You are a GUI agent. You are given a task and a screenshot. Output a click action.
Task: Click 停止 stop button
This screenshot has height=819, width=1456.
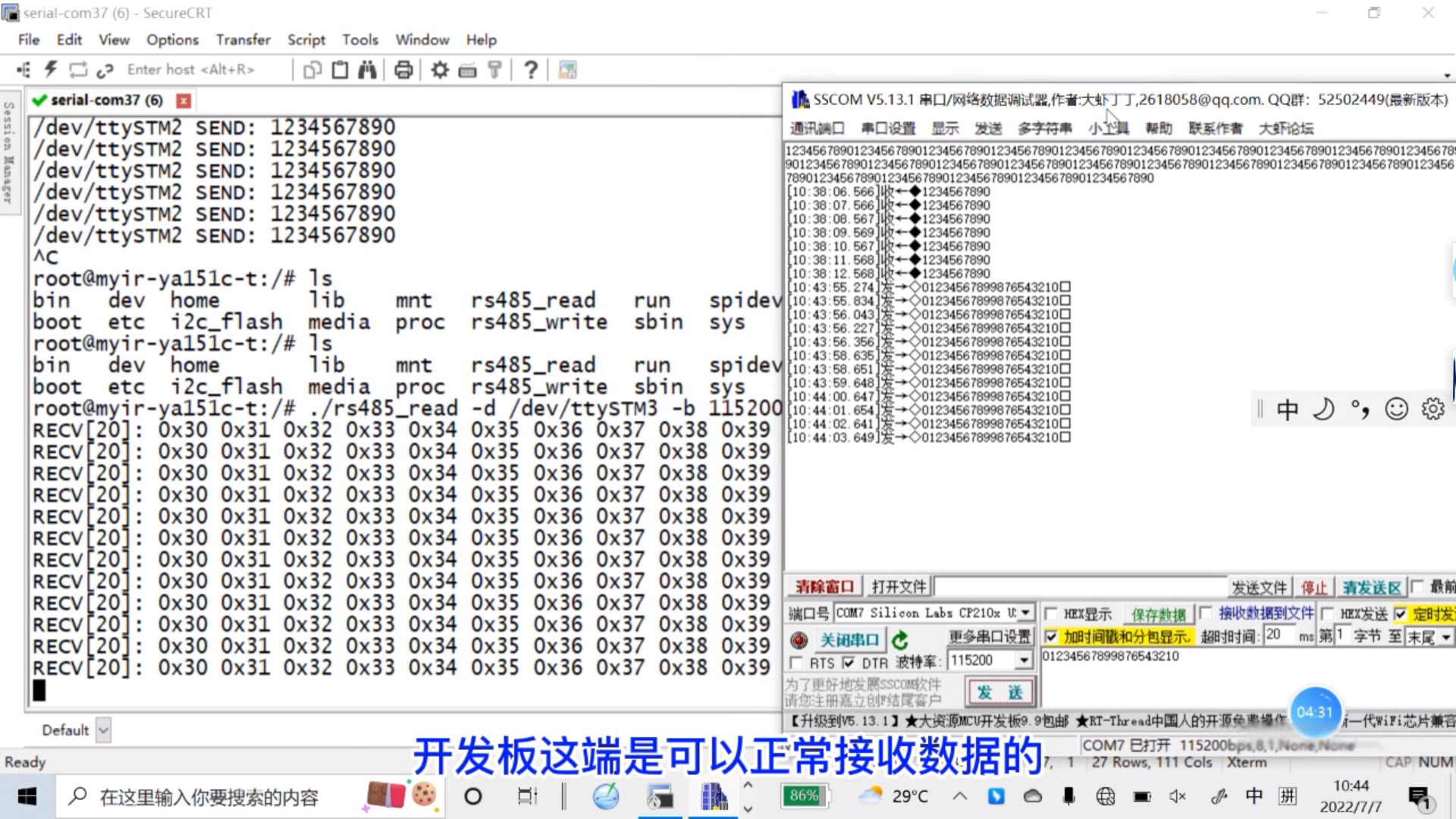pyautogui.click(x=1314, y=588)
